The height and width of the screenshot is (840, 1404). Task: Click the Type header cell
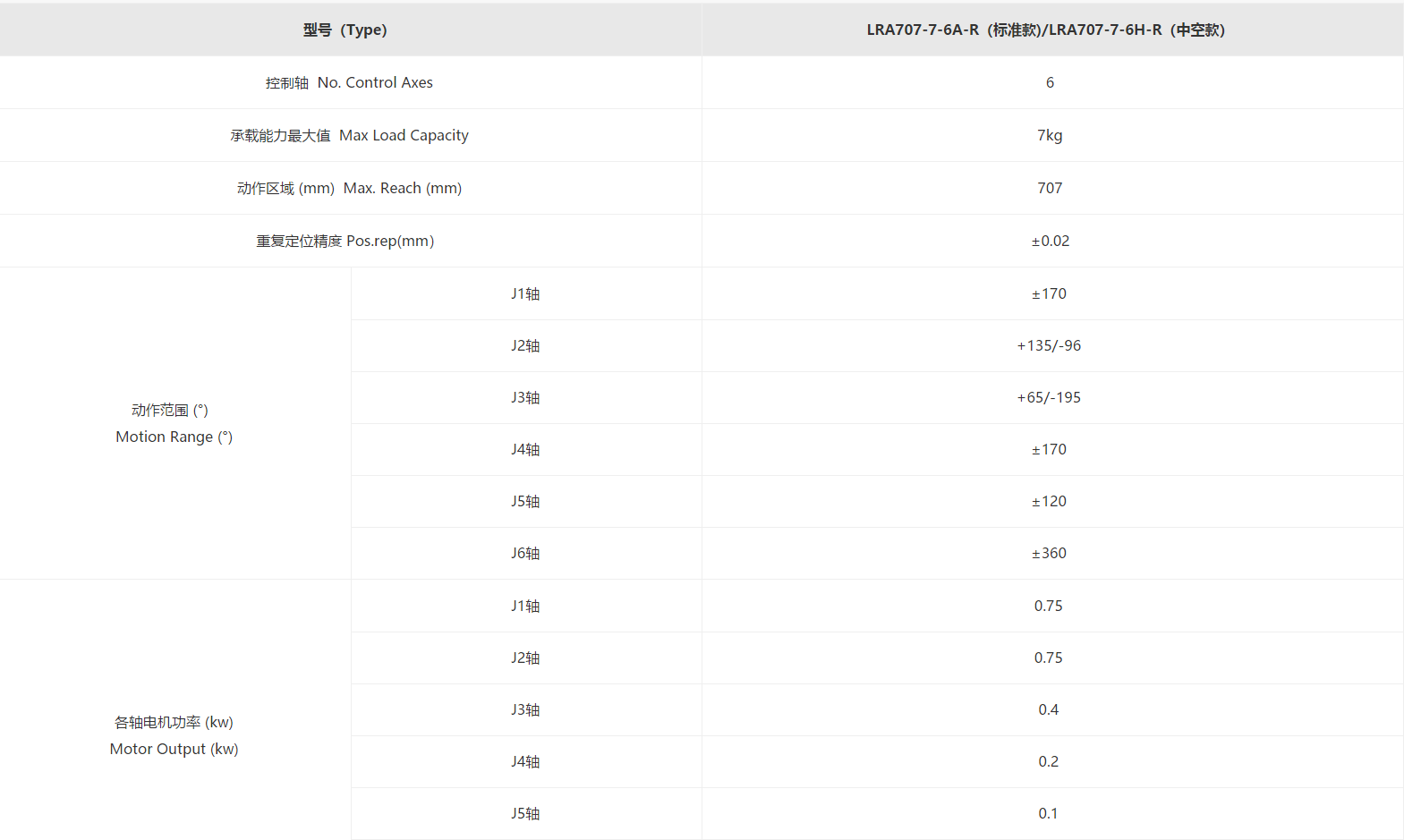(x=345, y=30)
